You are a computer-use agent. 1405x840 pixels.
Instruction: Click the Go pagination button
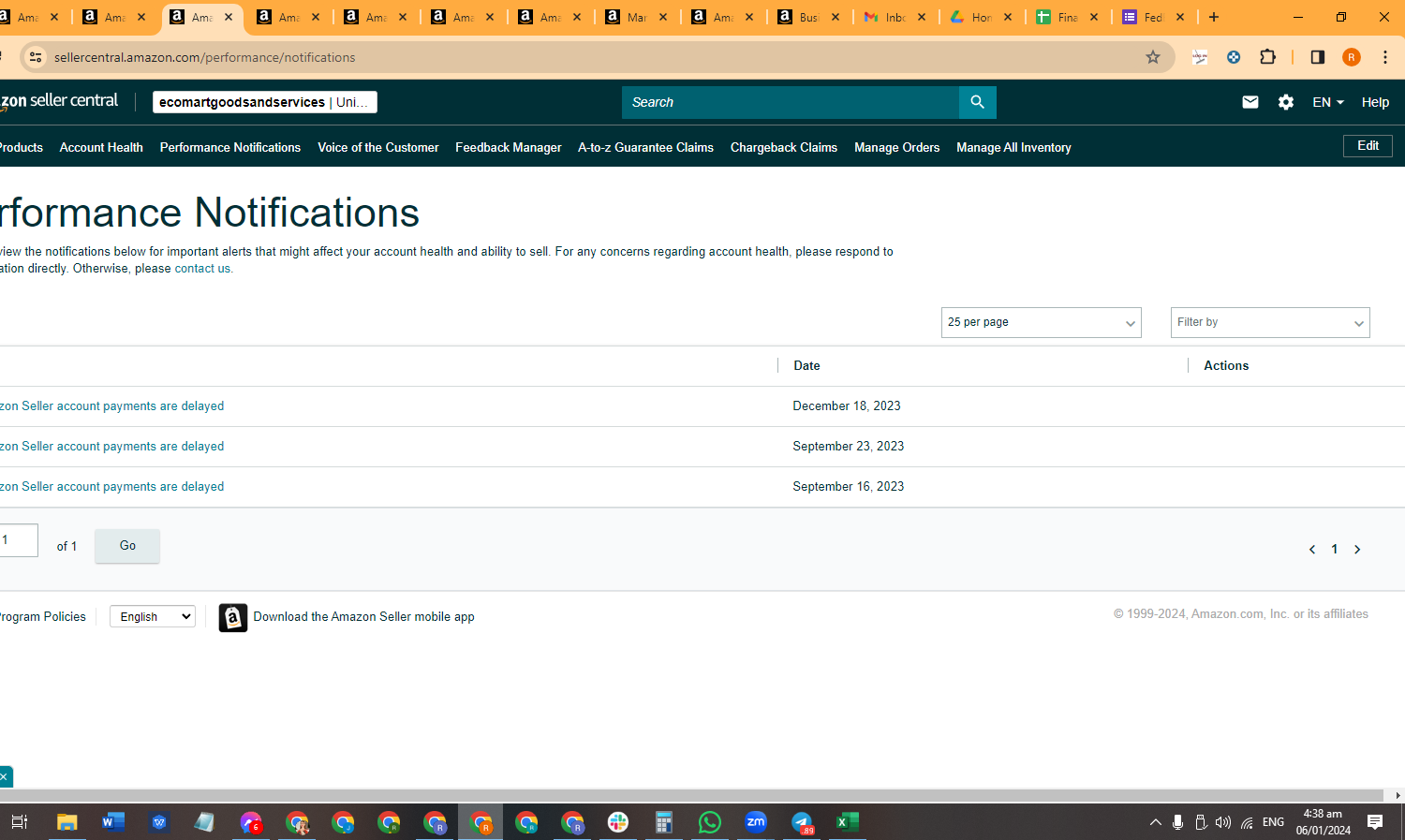(127, 546)
